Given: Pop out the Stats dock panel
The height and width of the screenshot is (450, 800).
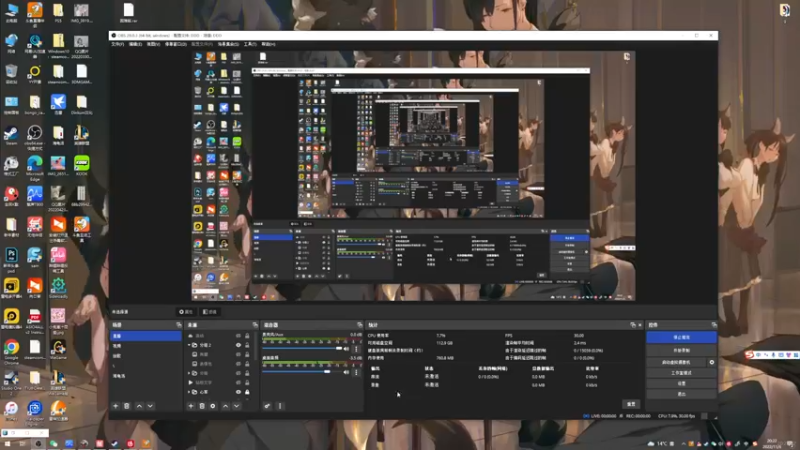Looking at the screenshot, I should [x=633, y=324].
